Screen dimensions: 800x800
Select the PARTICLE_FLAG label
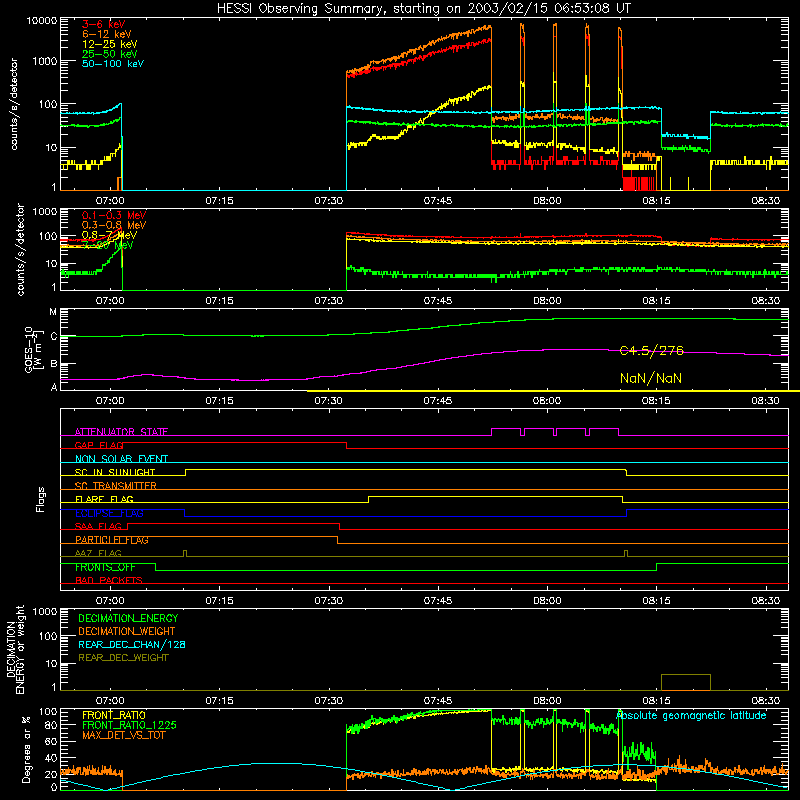[112, 540]
